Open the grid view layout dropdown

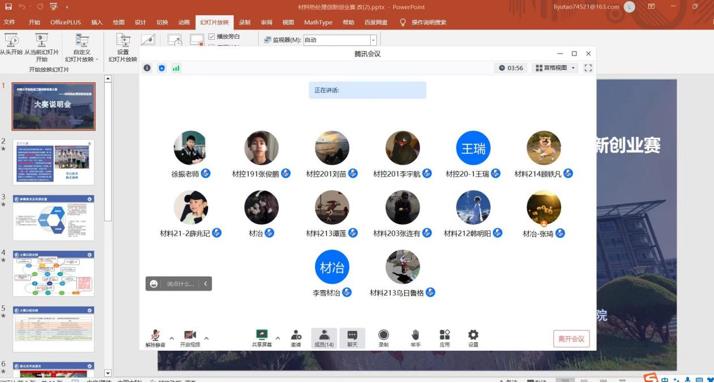(x=555, y=68)
